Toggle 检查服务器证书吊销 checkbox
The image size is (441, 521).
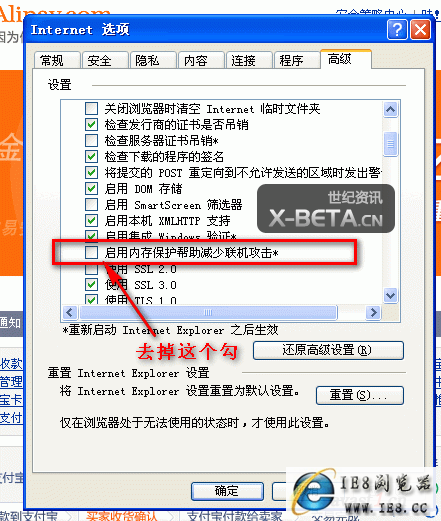pos(91,140)
